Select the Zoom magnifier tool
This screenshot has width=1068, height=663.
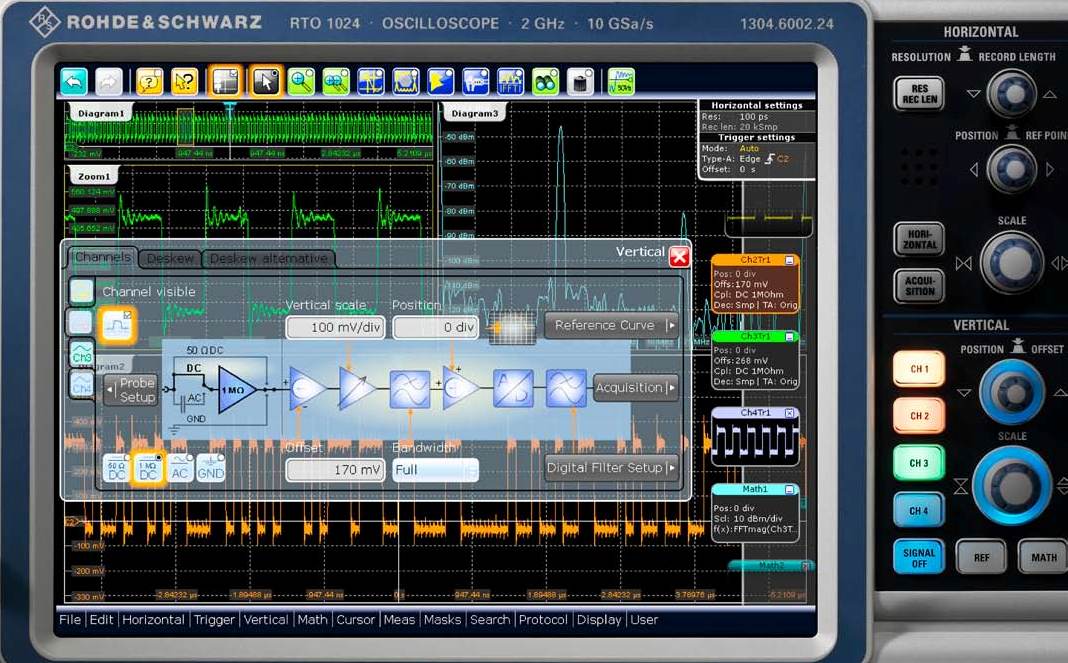pyautogui.click(x=301, y=81)
